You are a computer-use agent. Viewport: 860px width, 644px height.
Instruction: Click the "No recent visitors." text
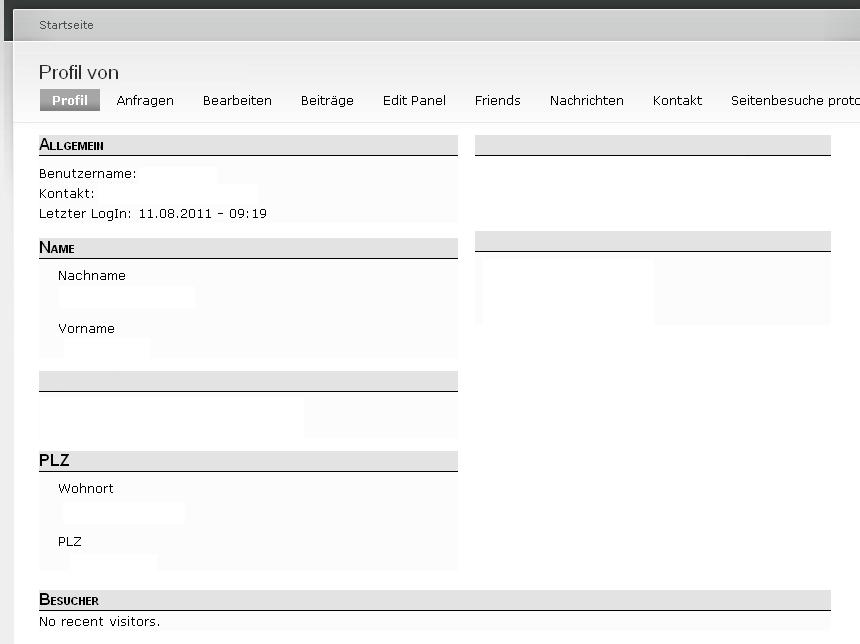pyautogui.click(x=99, y=622)
